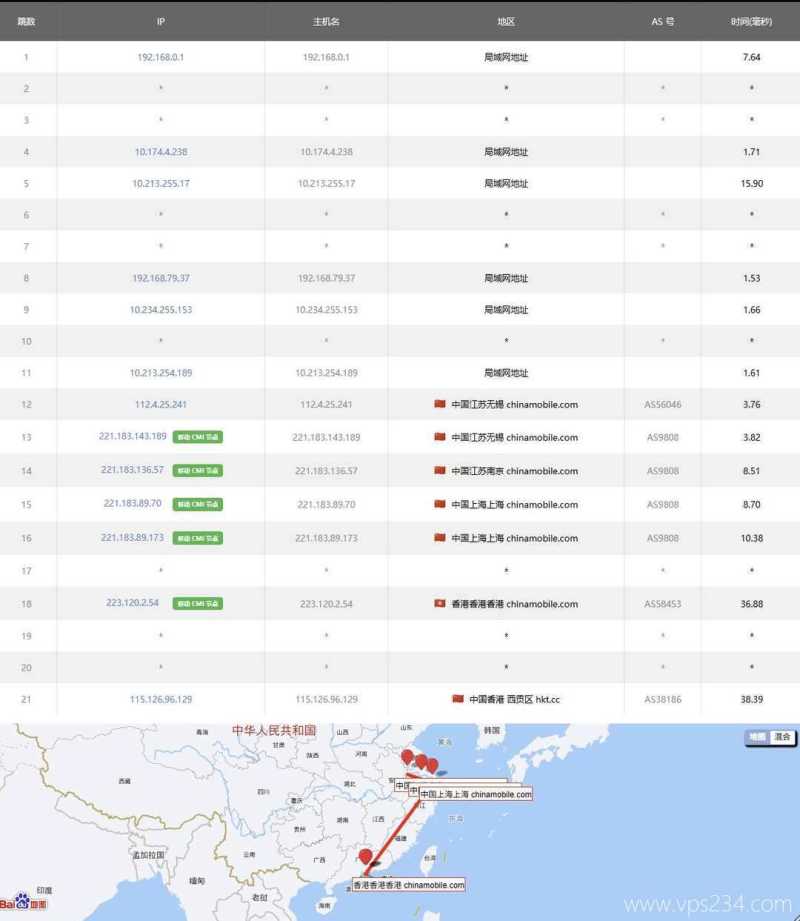This screenshot has height=921, width=800.
Task: Click the Hong Kong flag on row 18
Action: point(438,604)
